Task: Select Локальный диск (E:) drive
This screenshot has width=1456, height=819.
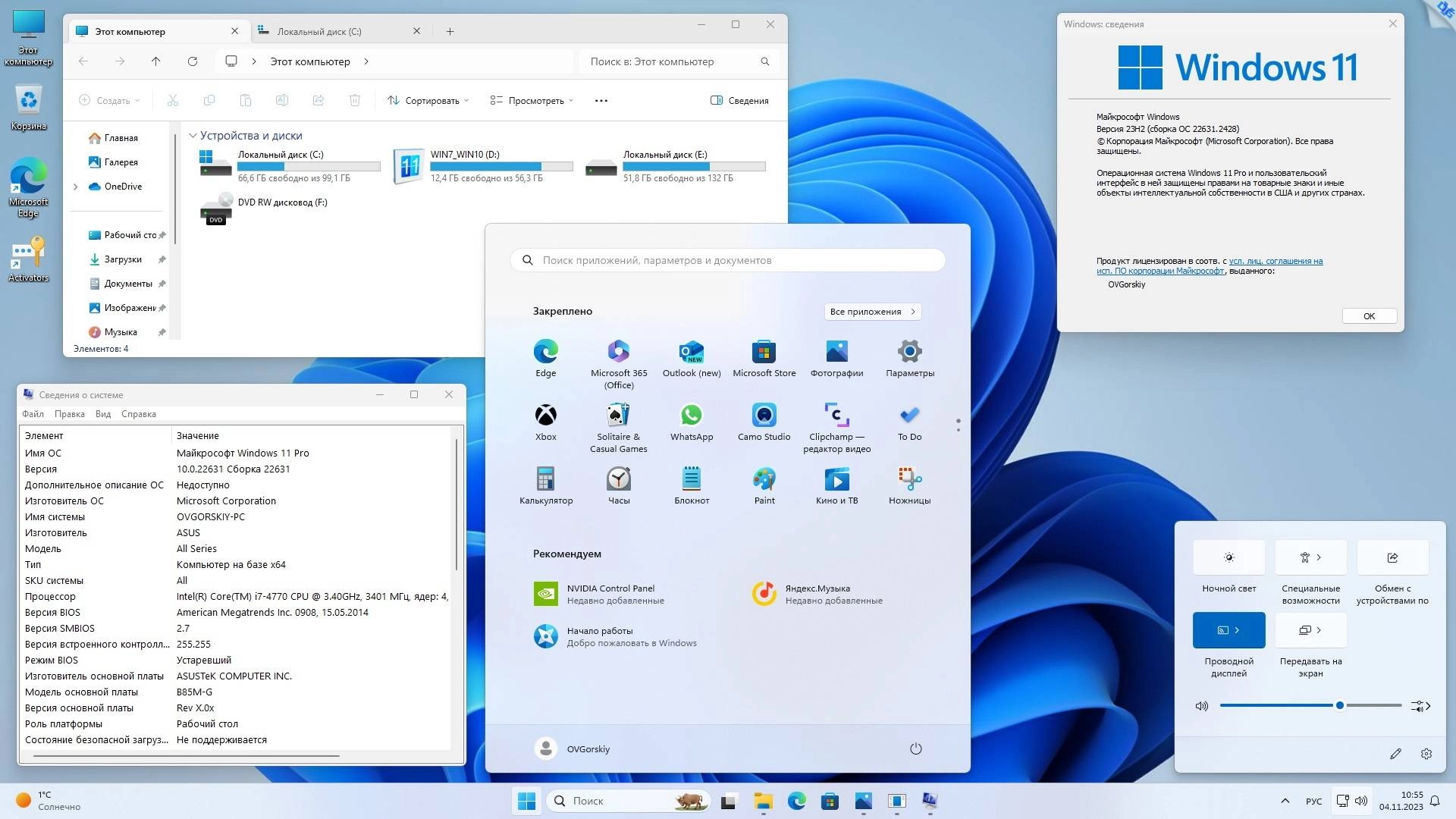Action: coord(675,165)
